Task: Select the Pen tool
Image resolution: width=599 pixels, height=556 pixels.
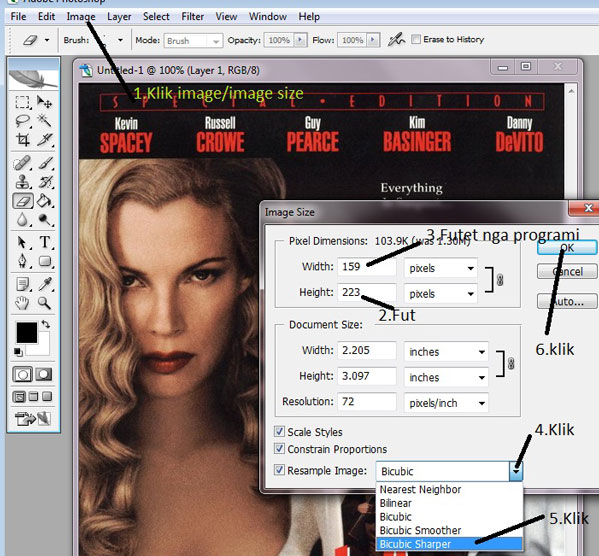Action: point(22,261)
